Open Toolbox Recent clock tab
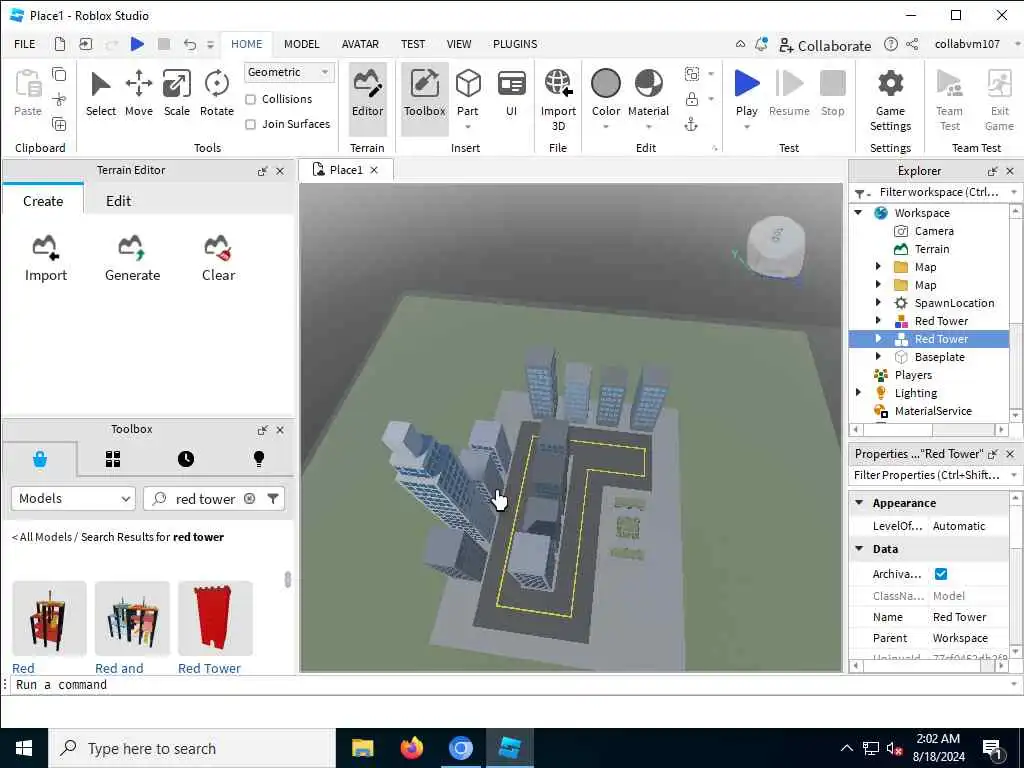Viewport: 1024px width, 768px height. point(185,459)
